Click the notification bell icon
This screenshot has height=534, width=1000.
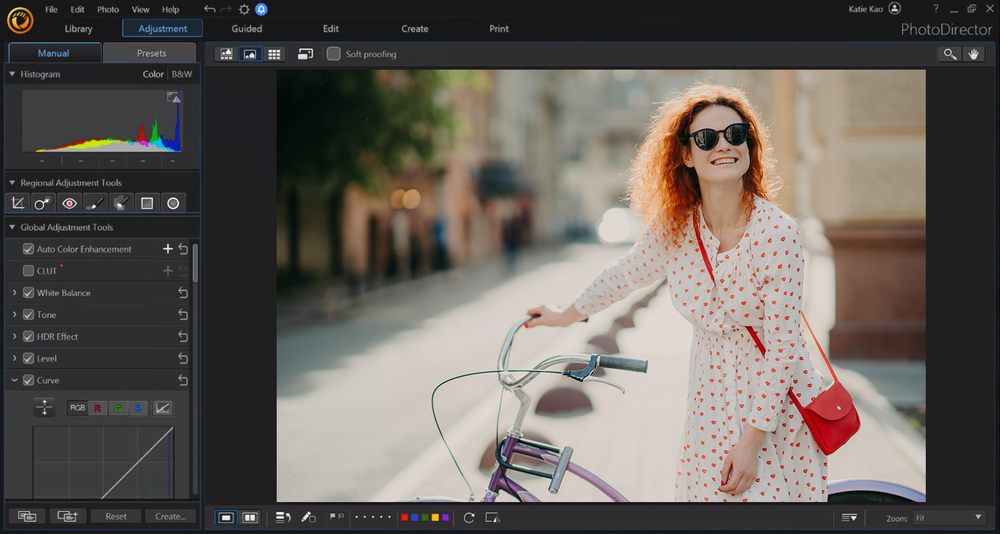(x=261, y=9)
